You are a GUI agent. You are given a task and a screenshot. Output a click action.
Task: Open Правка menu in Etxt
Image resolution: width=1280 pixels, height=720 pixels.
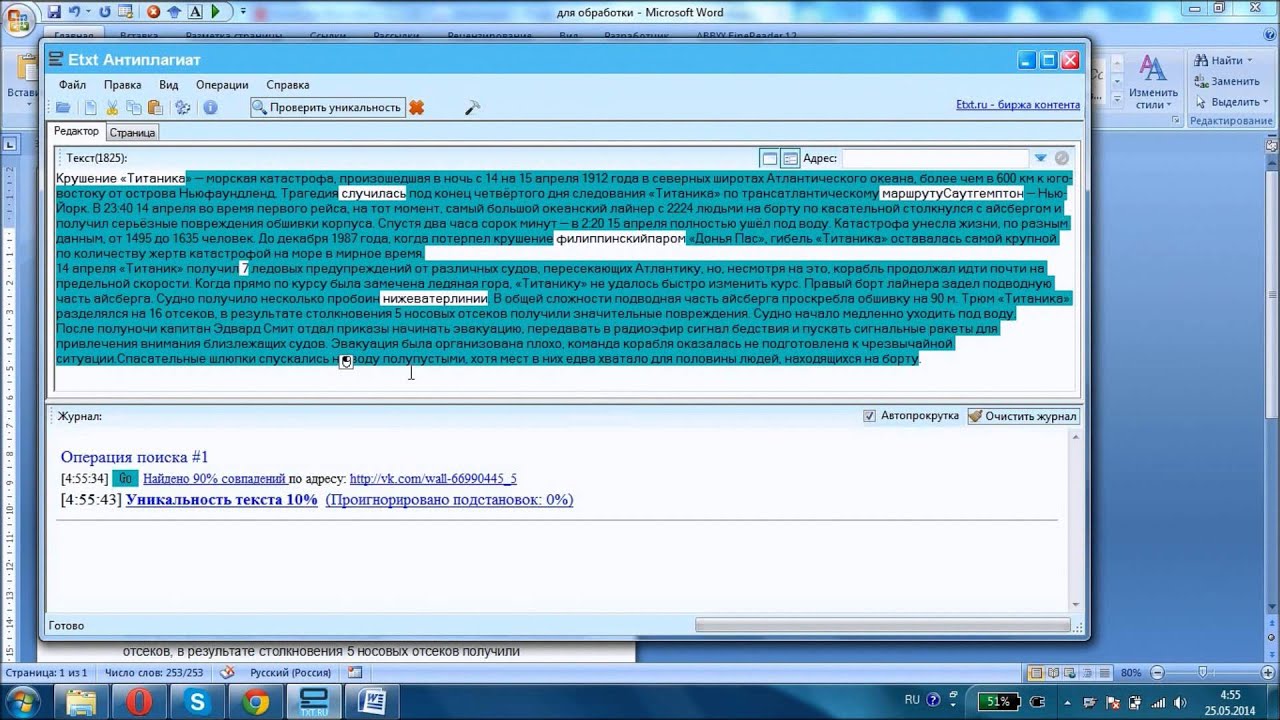point(122,85)
